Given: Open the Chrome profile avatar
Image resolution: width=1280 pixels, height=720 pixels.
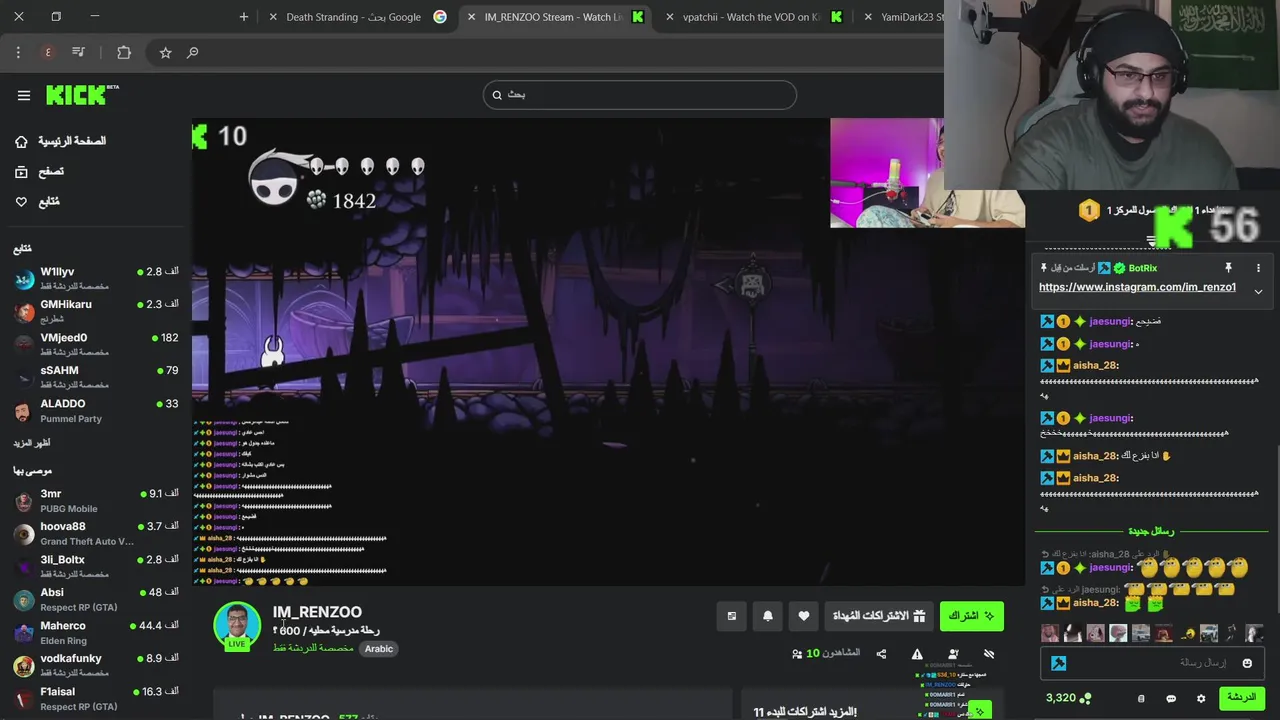Looking at the screenshot, I should [48, 52].
